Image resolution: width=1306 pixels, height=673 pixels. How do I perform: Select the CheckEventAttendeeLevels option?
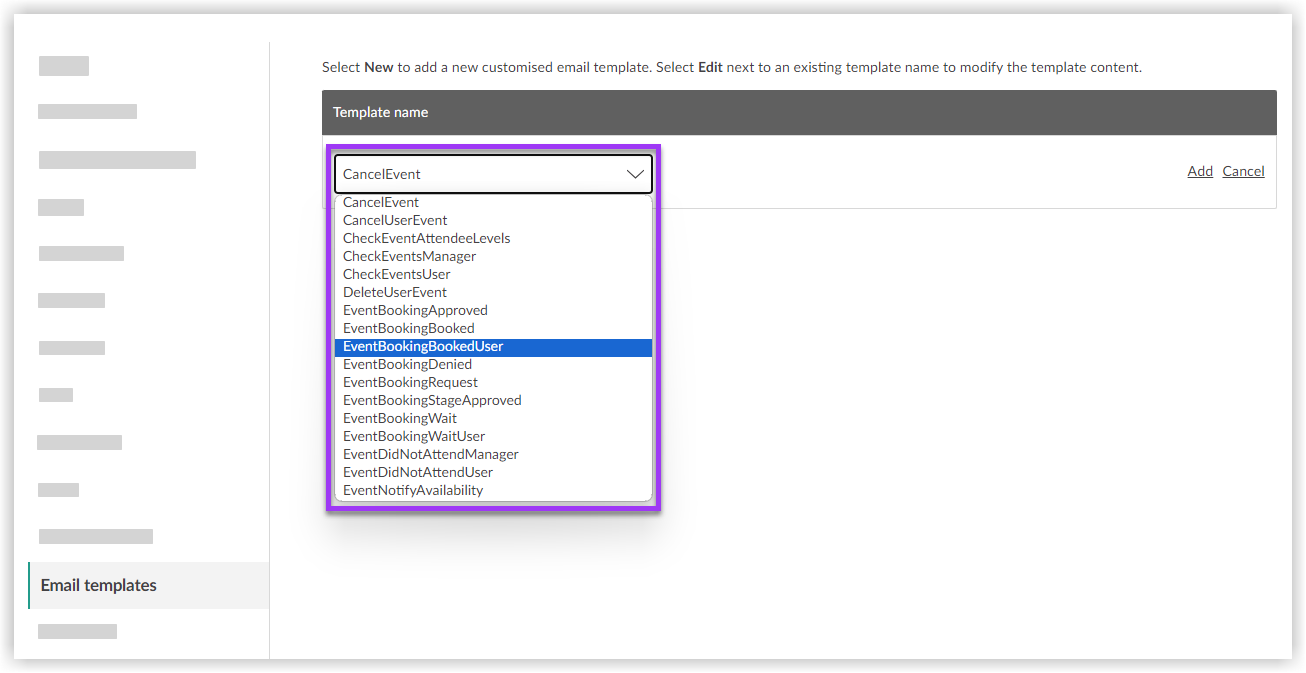pos(427,239)
